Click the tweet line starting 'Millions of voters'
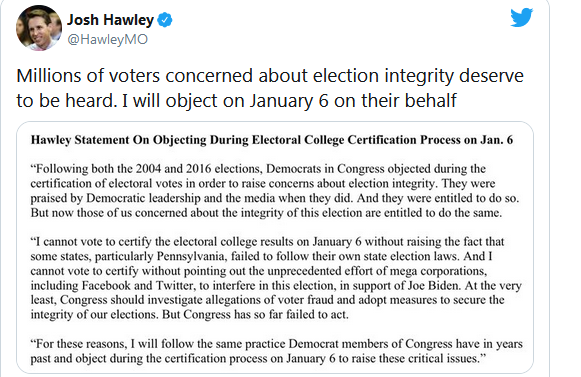The height and width of the screenshot is (377, 581). [x=270, y=76]
